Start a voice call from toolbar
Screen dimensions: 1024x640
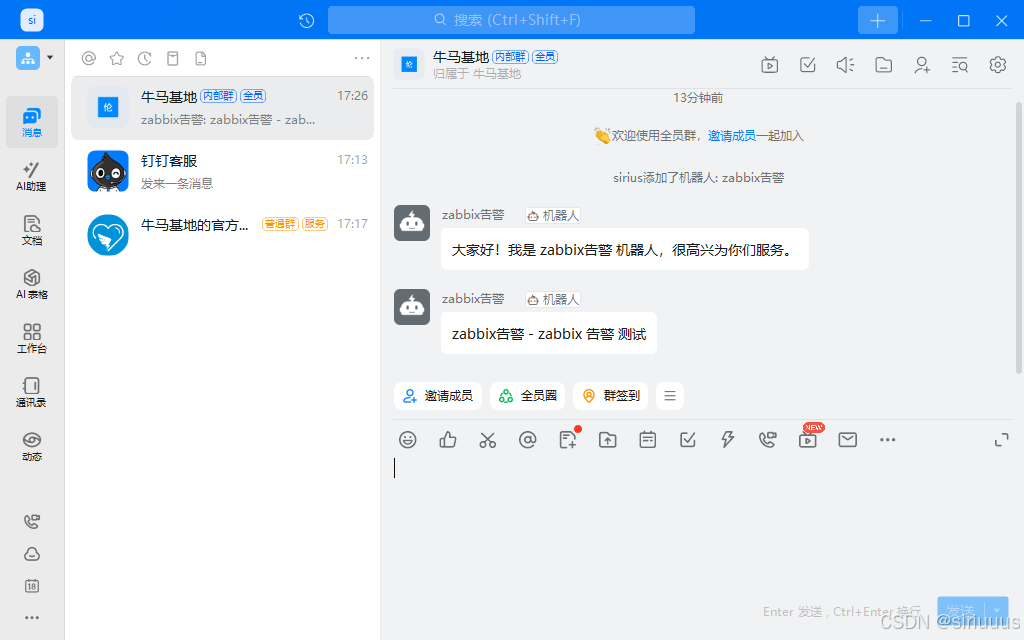tap(767, 440)
